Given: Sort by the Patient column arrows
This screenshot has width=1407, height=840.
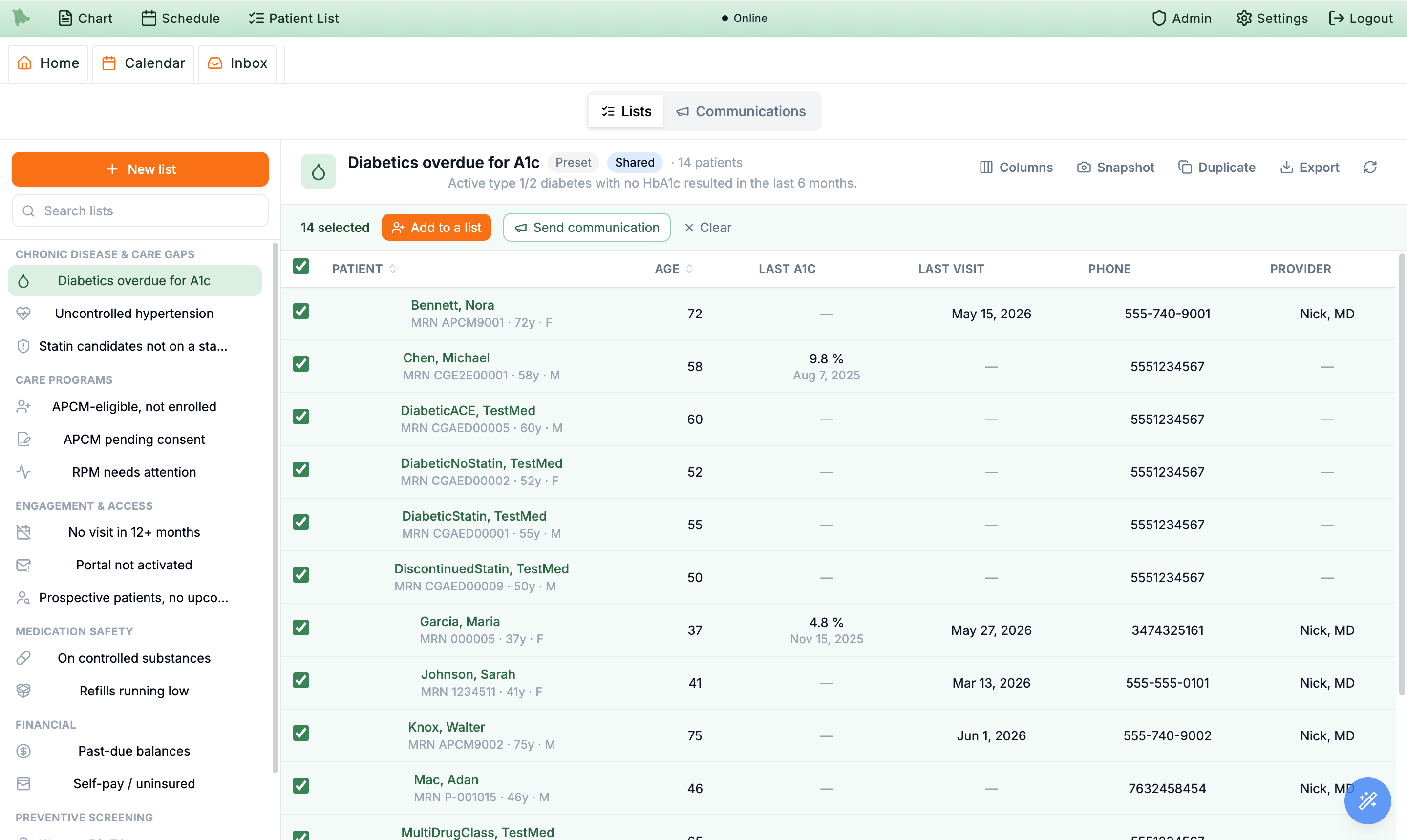Looking at the screenshot, I should click(x=392, y=269).
